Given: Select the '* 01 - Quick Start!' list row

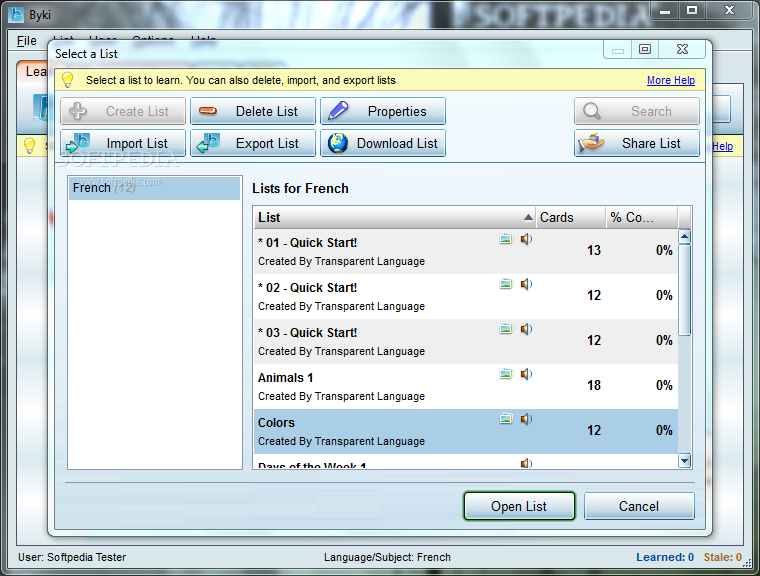Looking at the screenshot, I should (x=465, y=251).
